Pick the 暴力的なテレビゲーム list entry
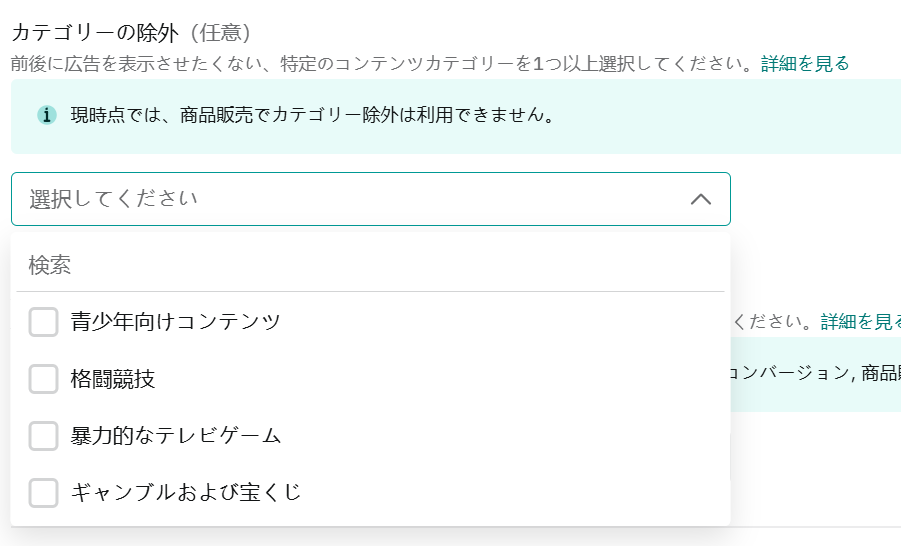901x546 pixels. 176,436
